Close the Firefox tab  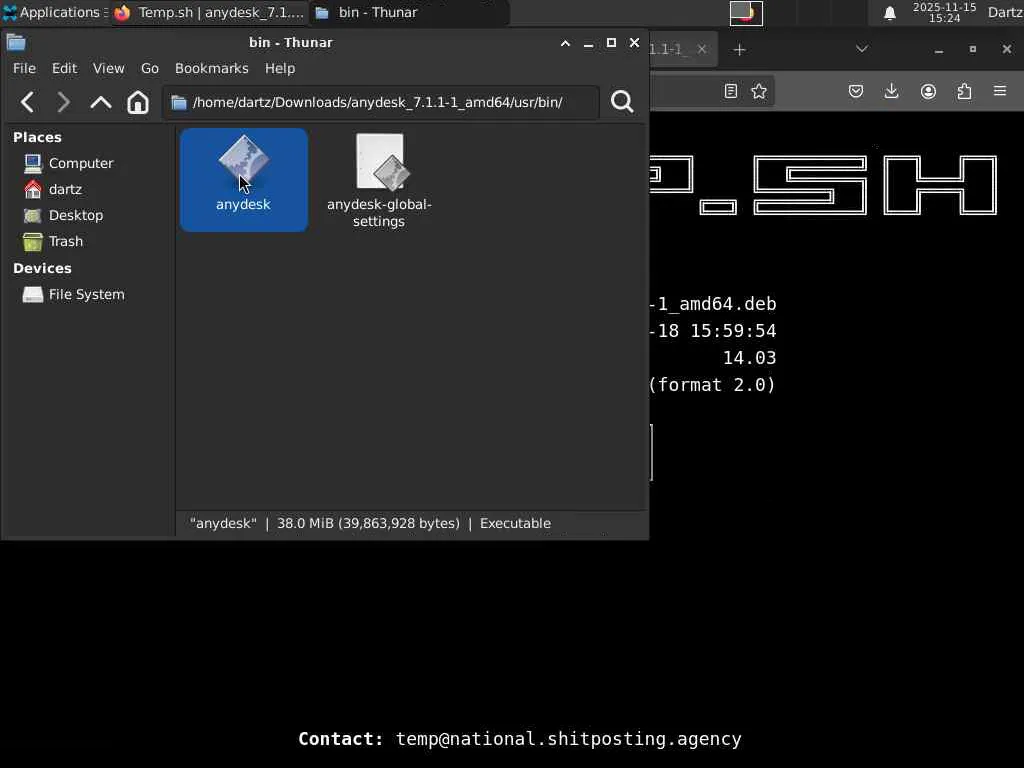(x=701, y=49)
